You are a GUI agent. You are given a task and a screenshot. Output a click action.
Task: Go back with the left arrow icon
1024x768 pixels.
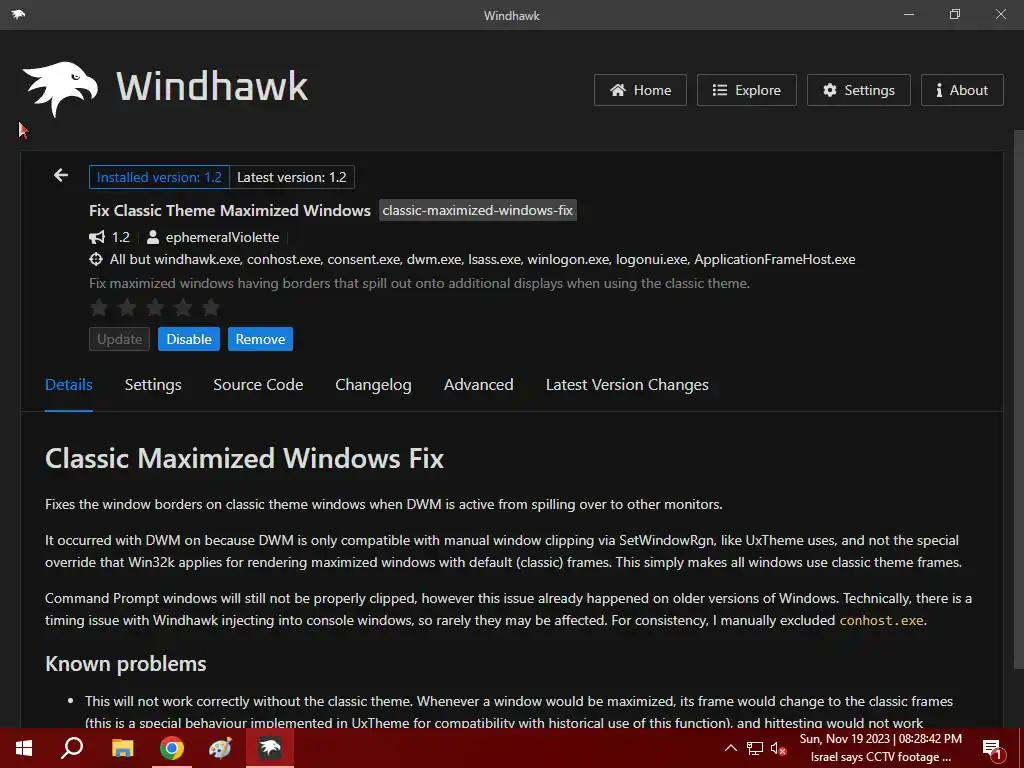coord(61,175)
